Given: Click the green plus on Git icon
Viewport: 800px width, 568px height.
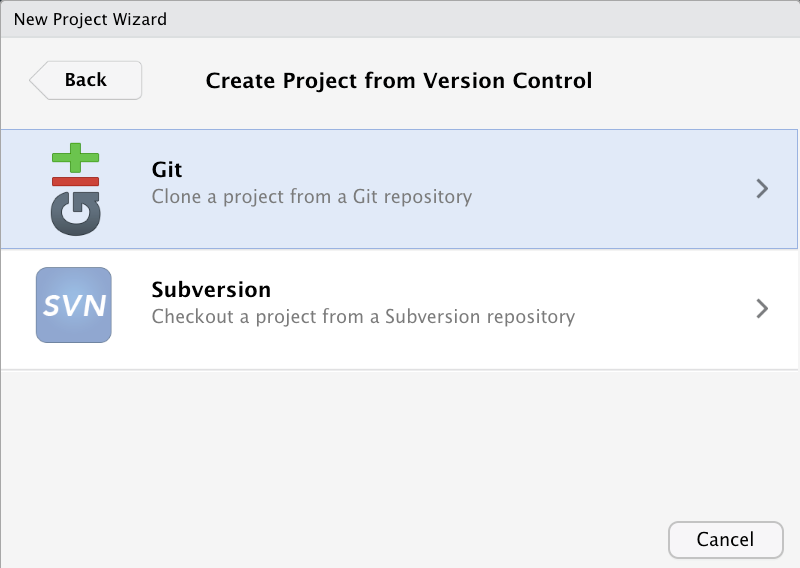Looking at the screenshot, I should (76, 158).
